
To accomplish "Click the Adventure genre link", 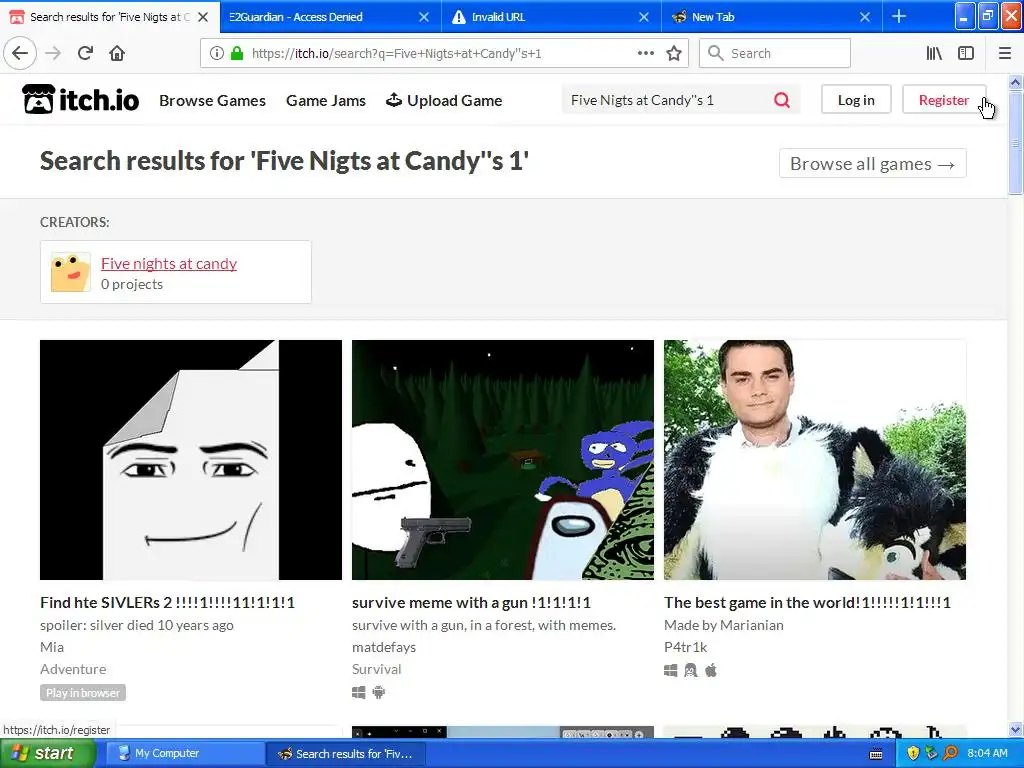I will [73, 669].
